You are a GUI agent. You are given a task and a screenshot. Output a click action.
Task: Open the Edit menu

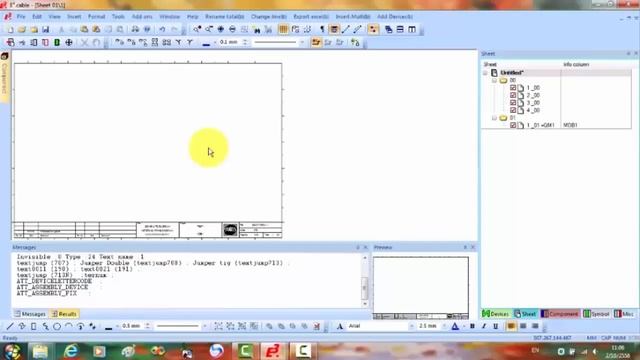tap(37, 17)
